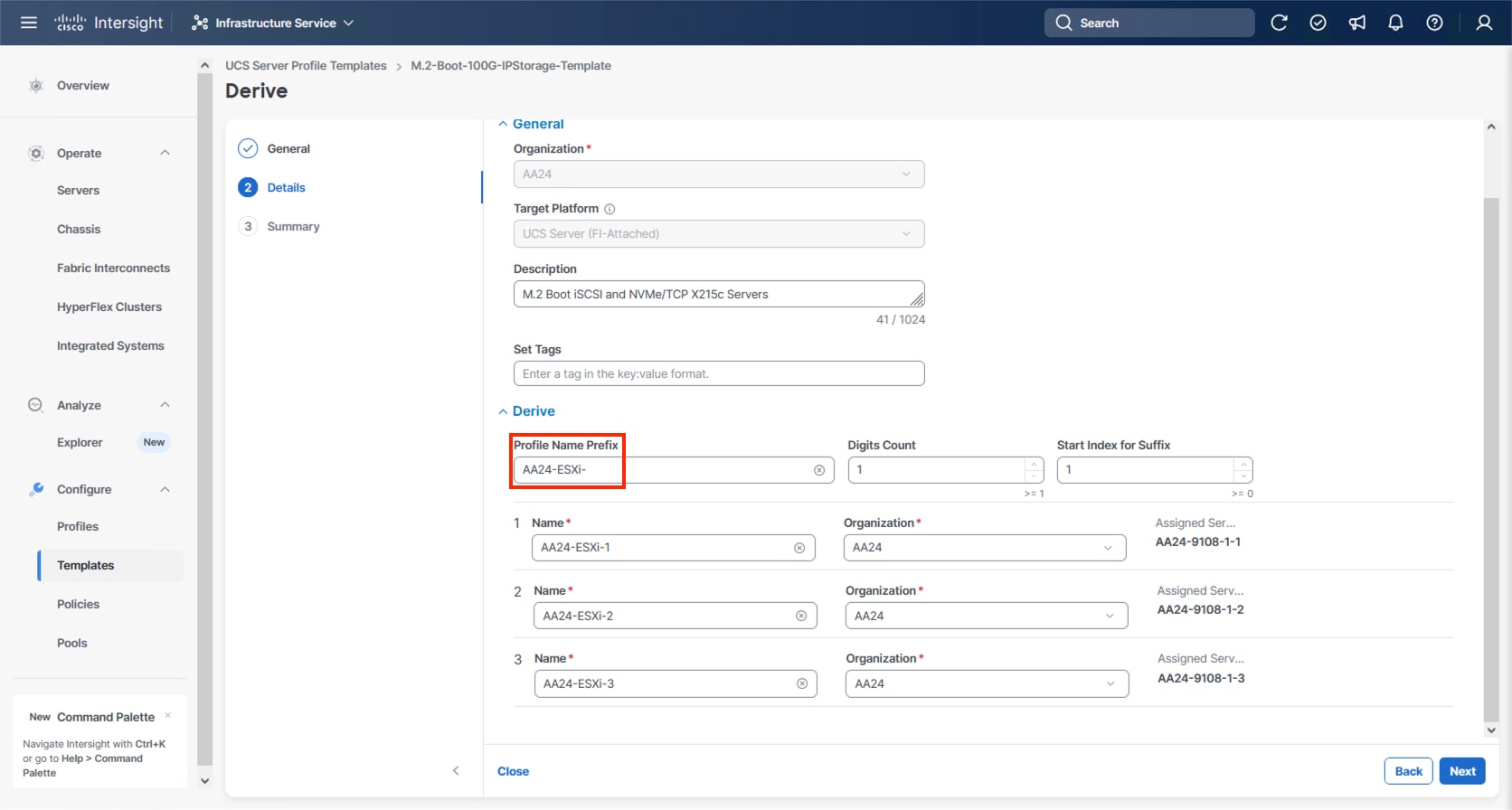Click the Set Tags input field

tap(718, 373)
